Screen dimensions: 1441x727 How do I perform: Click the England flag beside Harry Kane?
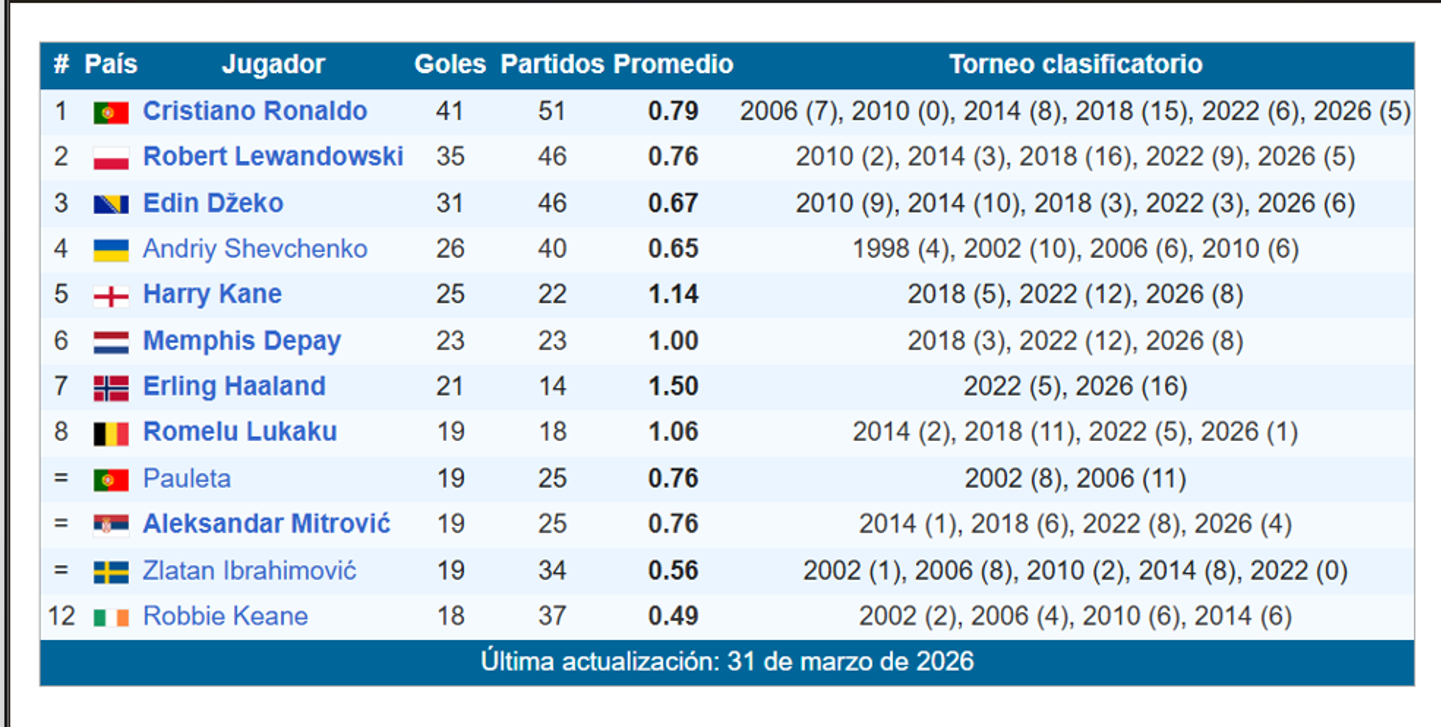click(111, 296)
